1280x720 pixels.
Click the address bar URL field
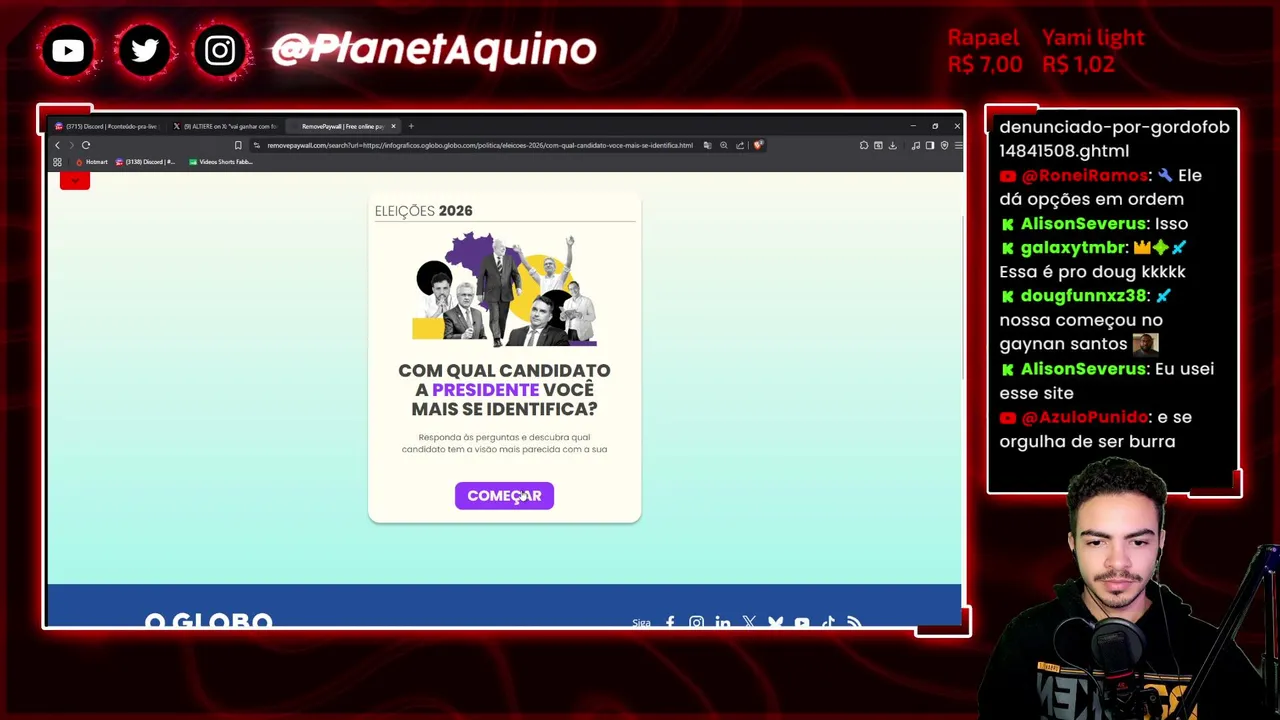pos(480,145)
